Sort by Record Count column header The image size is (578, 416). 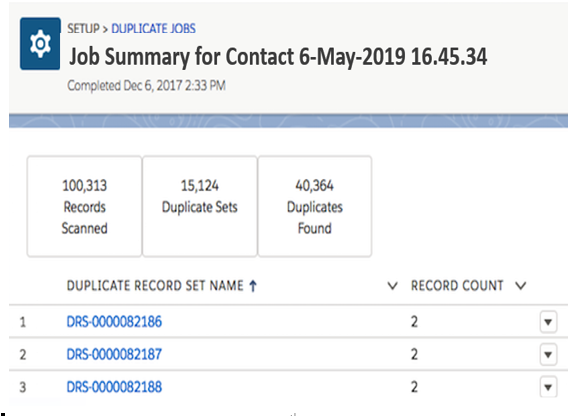pyautogui.click(x=457, y=286)
